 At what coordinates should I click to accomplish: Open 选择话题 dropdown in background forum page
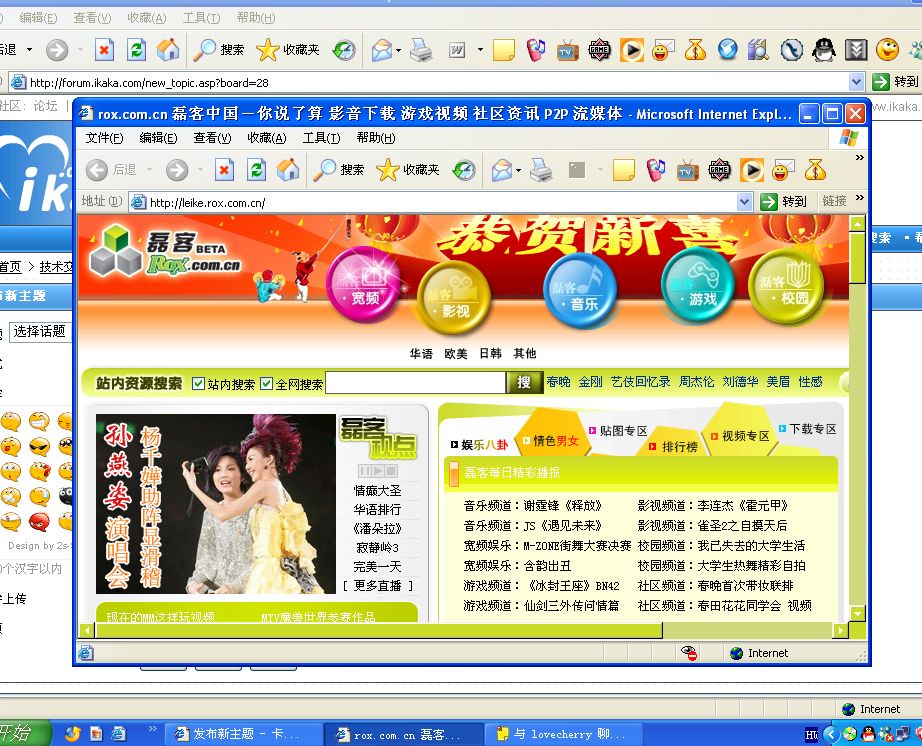(40, 332)
